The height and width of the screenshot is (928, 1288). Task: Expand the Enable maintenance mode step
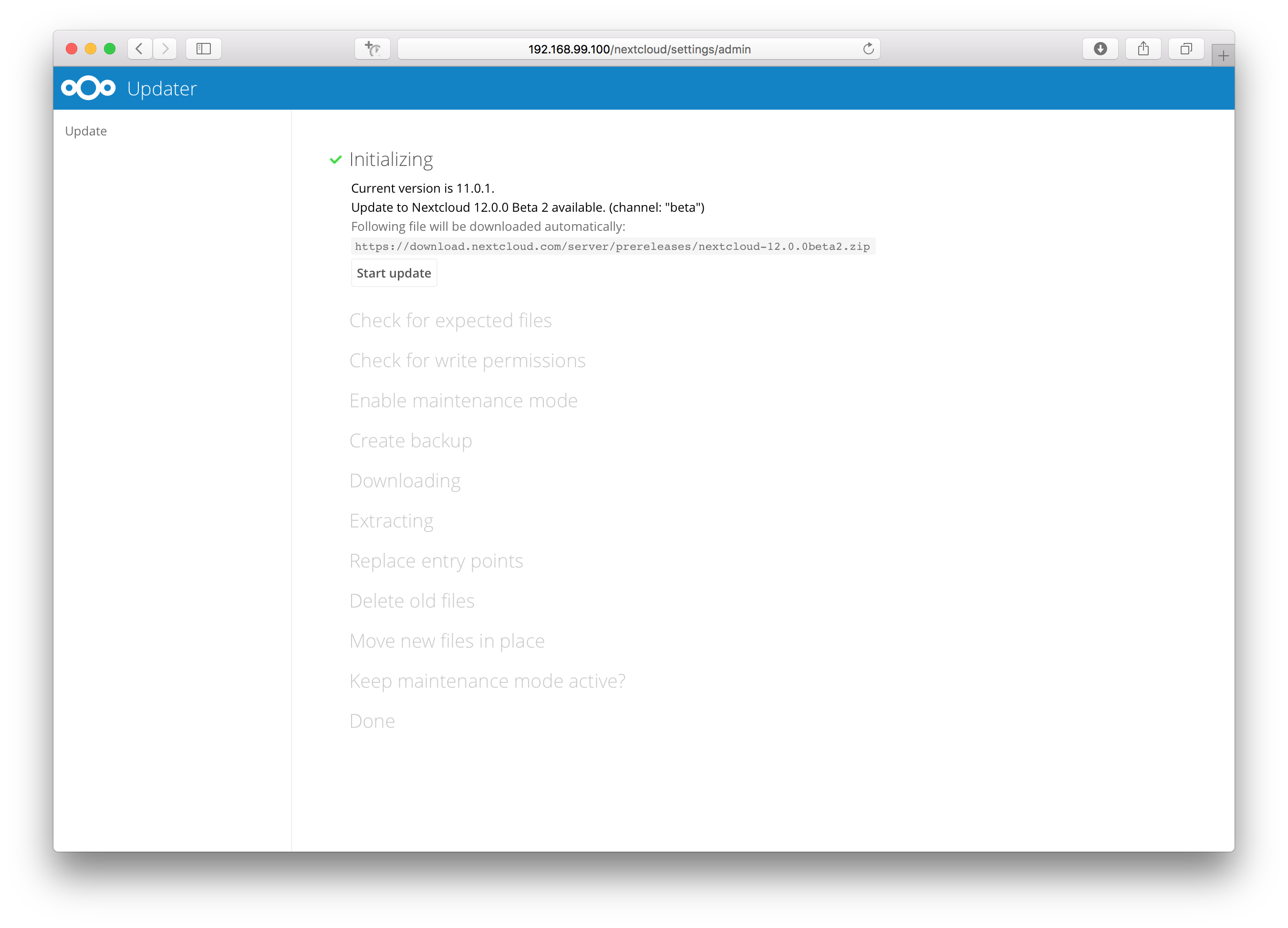tap(463, 400)
